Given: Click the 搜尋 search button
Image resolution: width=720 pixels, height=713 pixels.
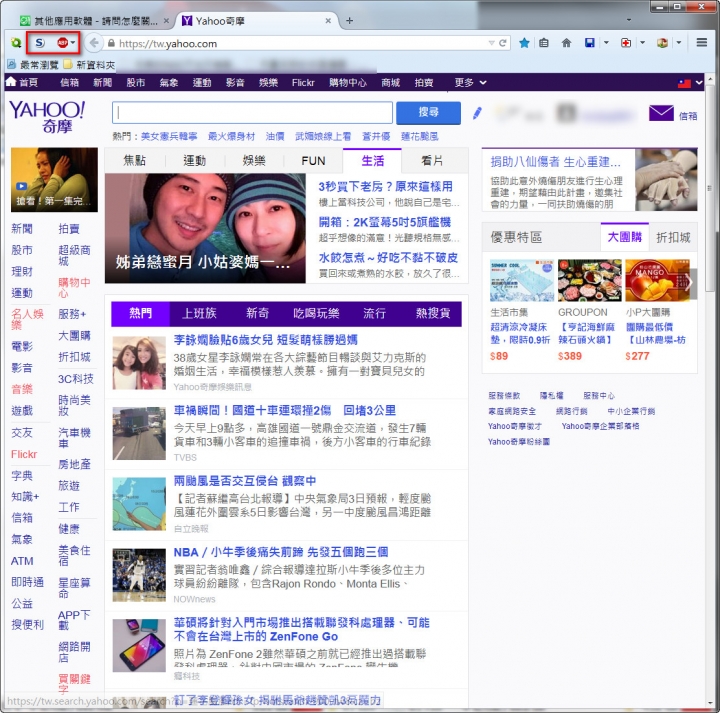Looking at the screenshot, I should pyautogui.click(x=428, y=112).
